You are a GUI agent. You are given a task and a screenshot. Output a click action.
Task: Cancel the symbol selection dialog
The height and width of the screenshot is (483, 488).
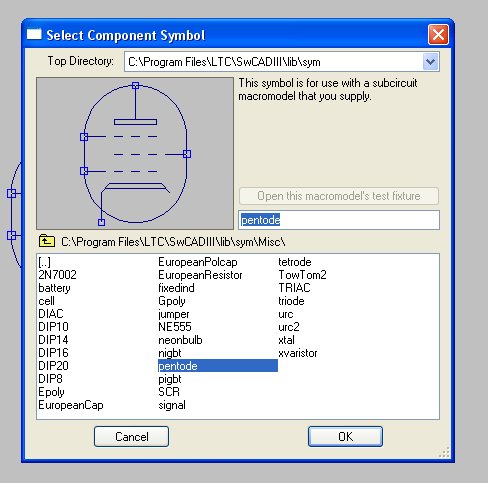coord(131,436)
